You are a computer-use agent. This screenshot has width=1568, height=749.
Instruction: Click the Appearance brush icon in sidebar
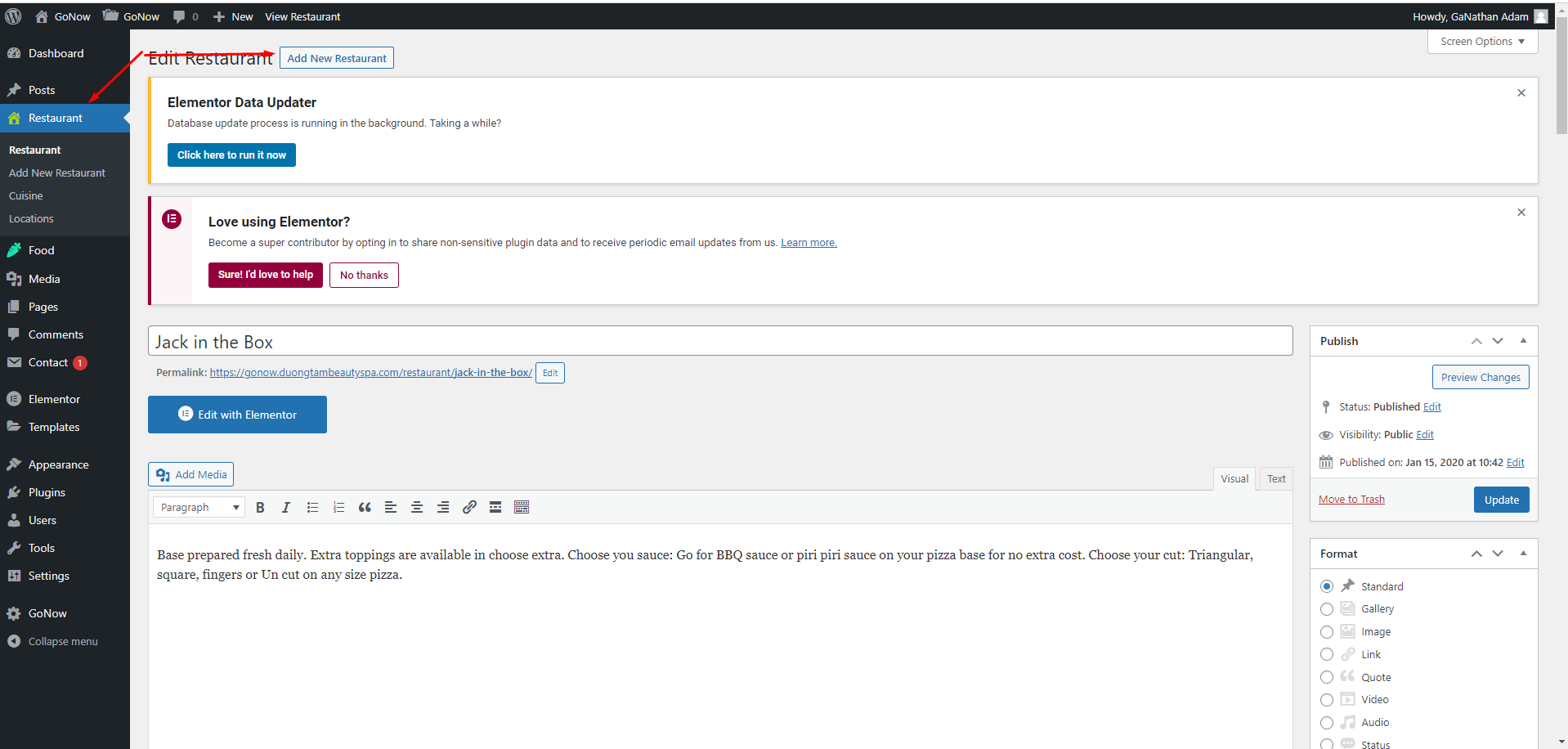click(x=14, y=464)
